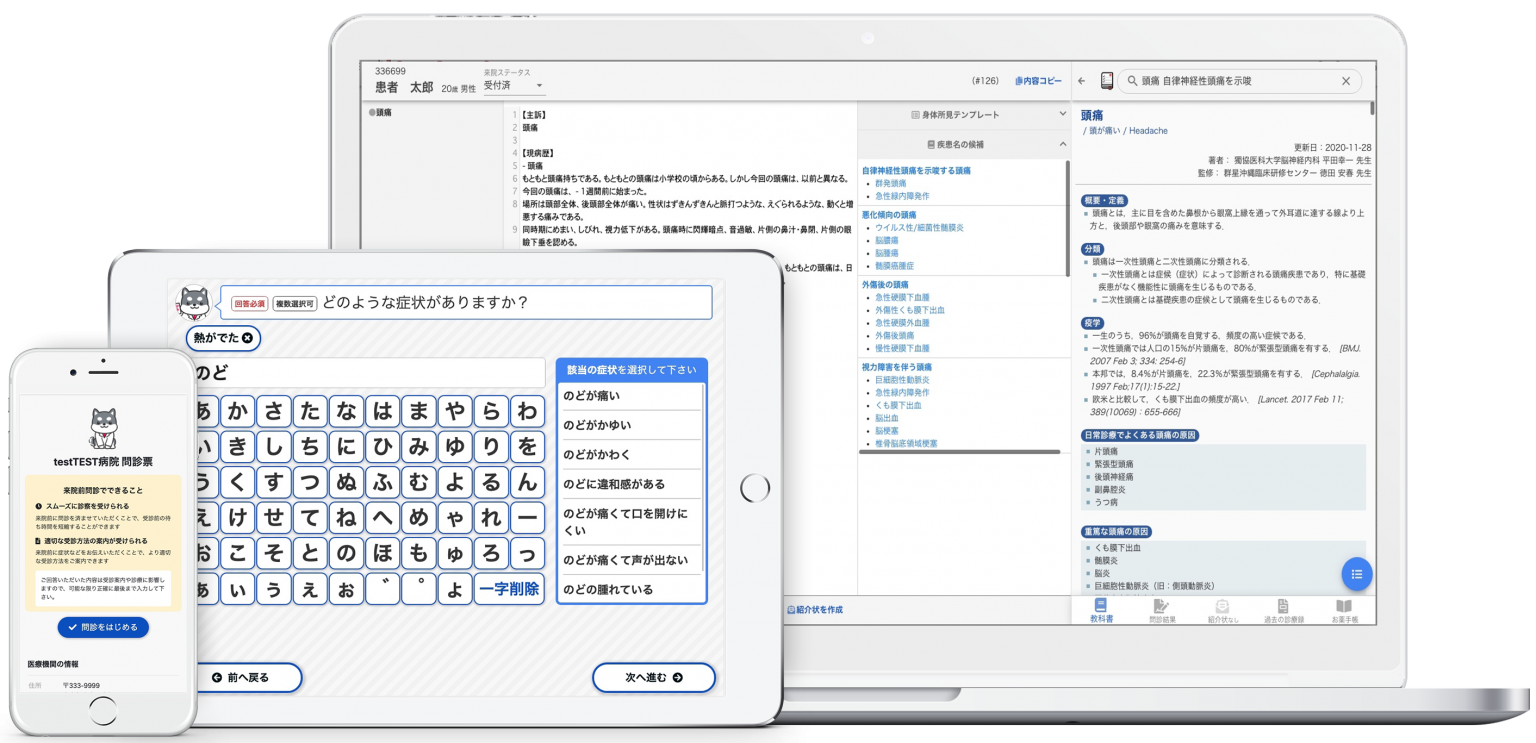The height and width of the screenshot is (743, 1536).
Task: Switch to the 教科書 tab
Action: tap(1101, 611)
